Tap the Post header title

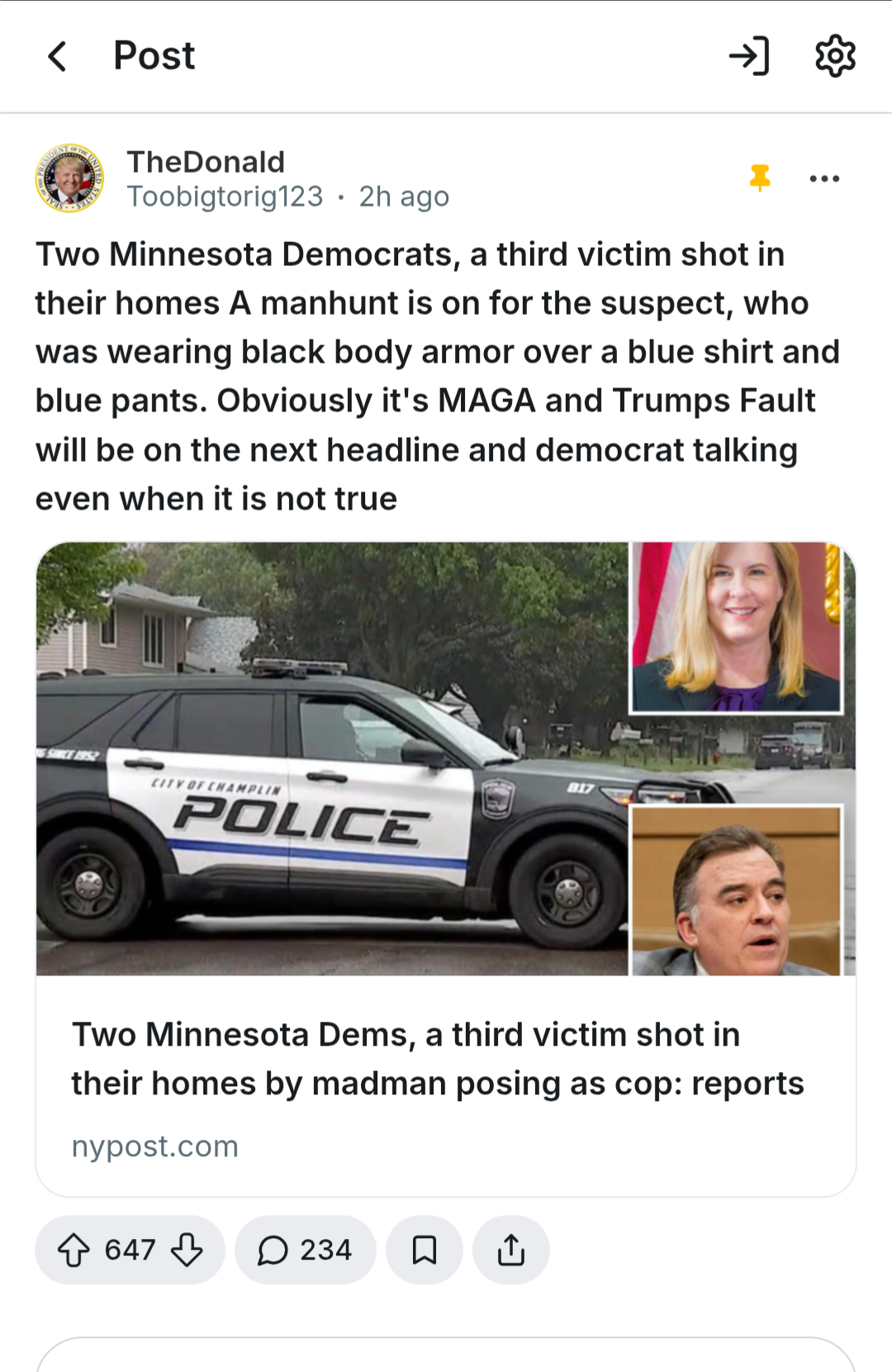coord(154,56)
